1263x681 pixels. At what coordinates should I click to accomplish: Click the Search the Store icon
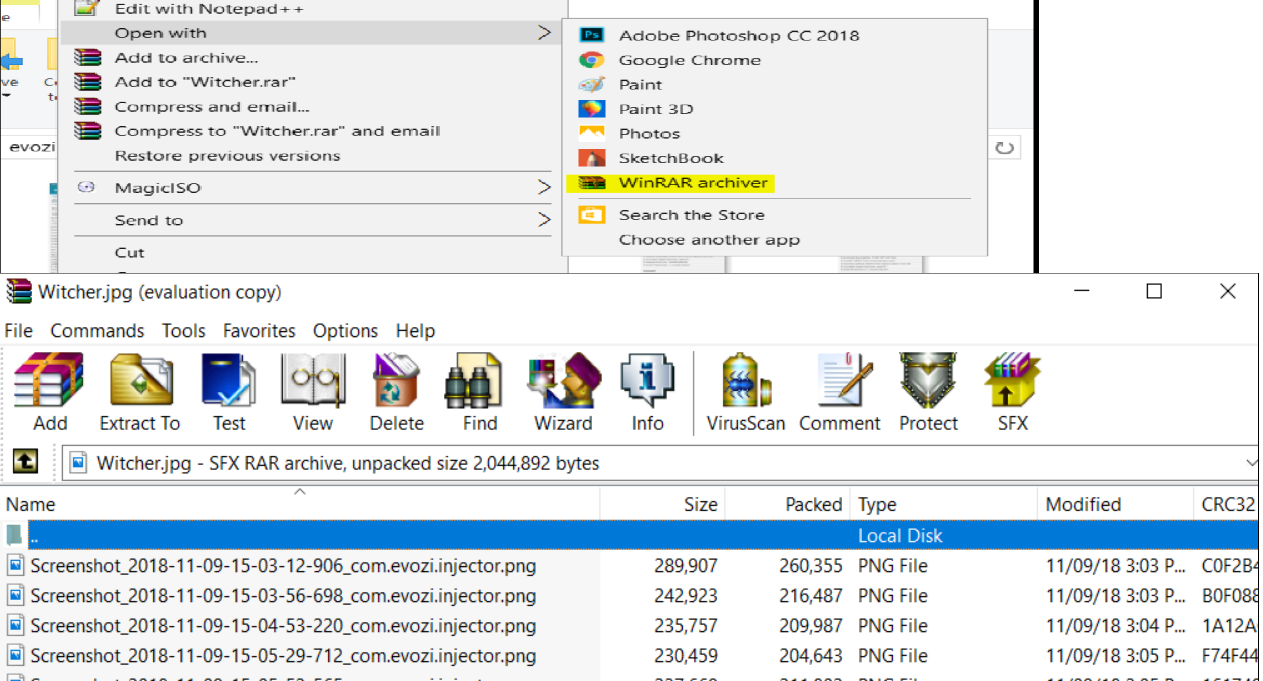pos(592,215)
